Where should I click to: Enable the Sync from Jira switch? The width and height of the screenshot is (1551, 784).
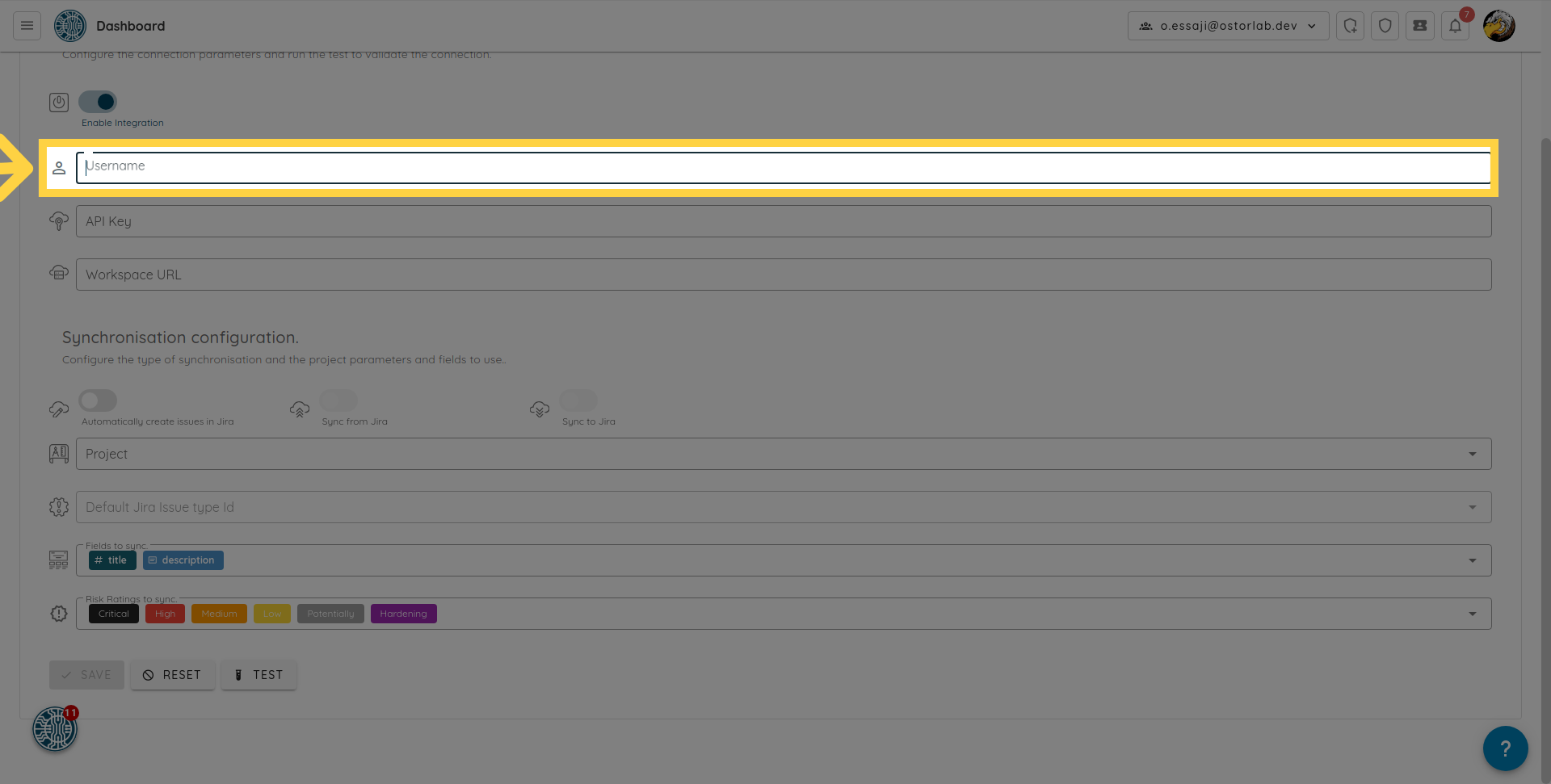click(x=338, y=400)
